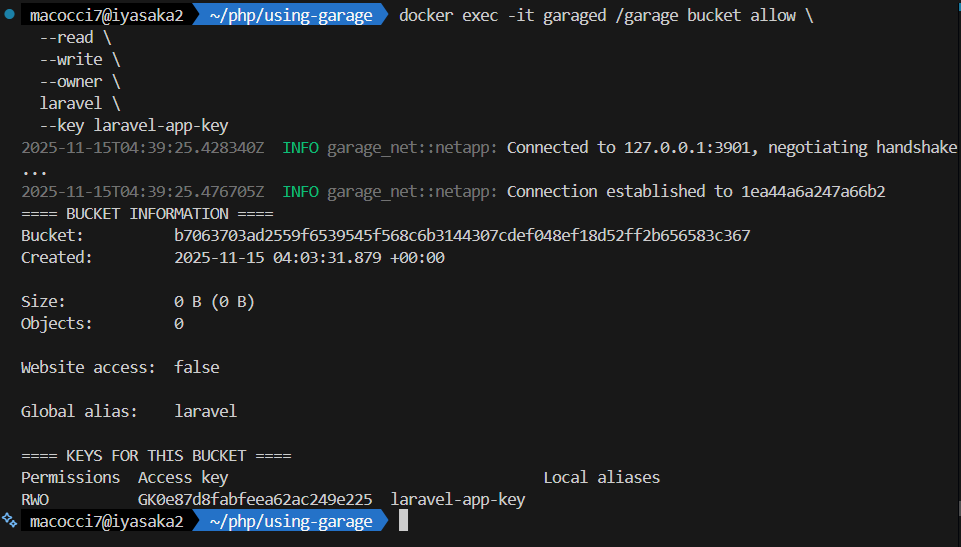Image resolution: width=961 pixels, height=547 pixels.
Task: Click the --write flag in the command
Action: (70, 60)
